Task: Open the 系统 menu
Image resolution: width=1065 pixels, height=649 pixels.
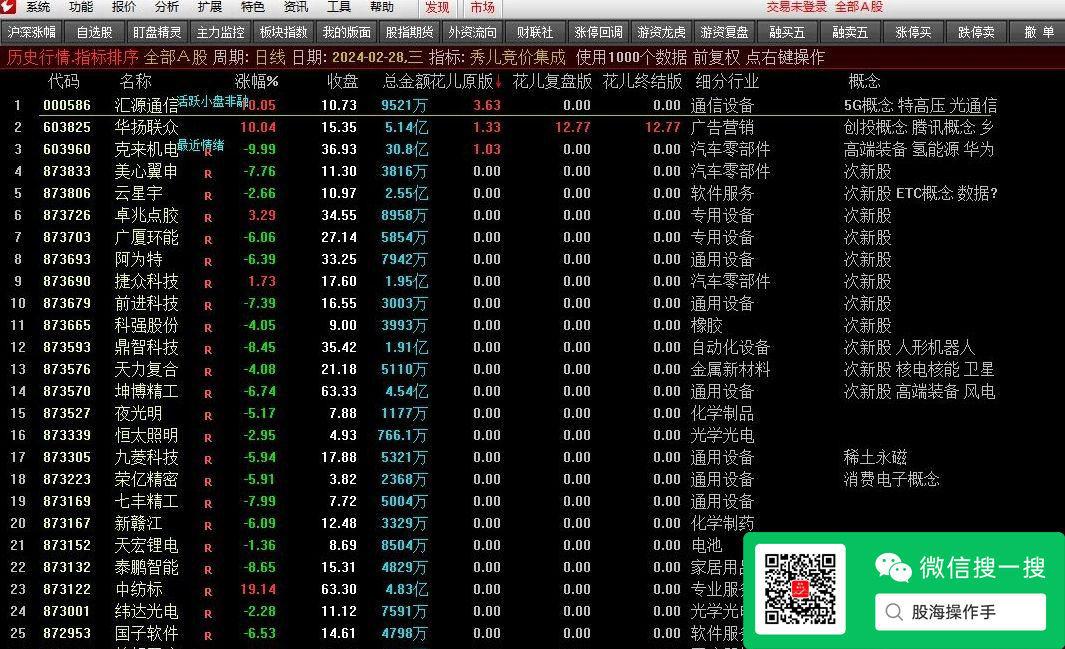Action: tap(38, 7)
